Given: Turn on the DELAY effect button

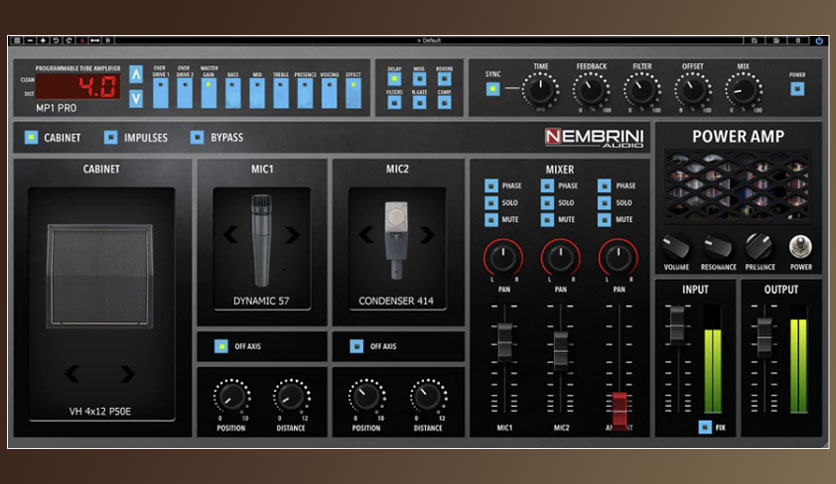Looking at the screenshot, I should [x=394, y=79].
